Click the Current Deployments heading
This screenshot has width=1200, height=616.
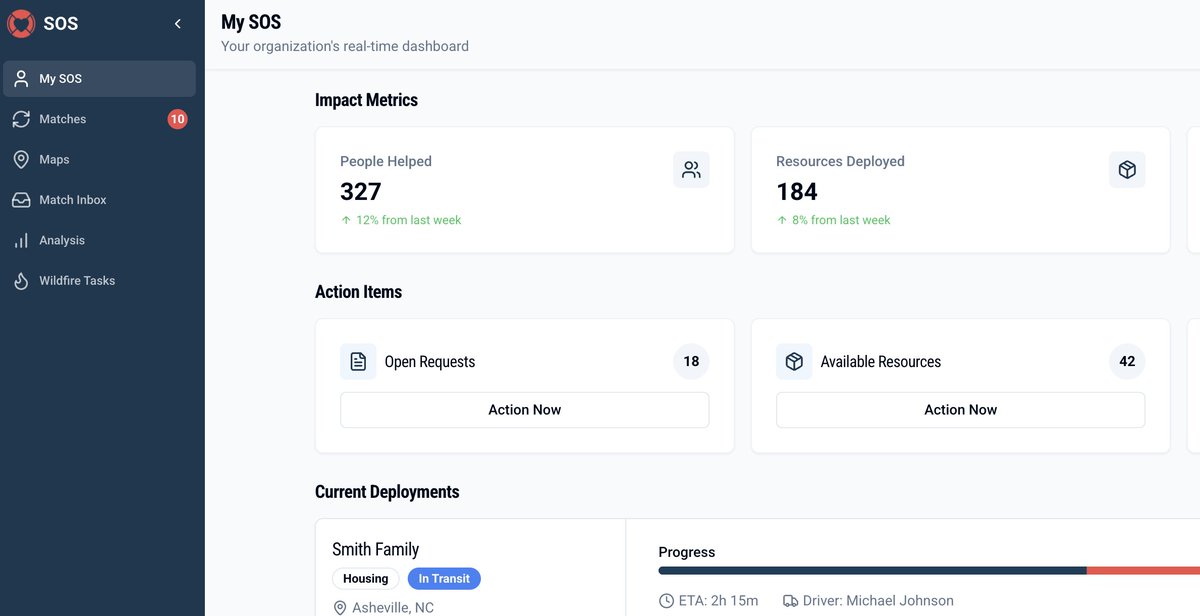coord(387,492)
